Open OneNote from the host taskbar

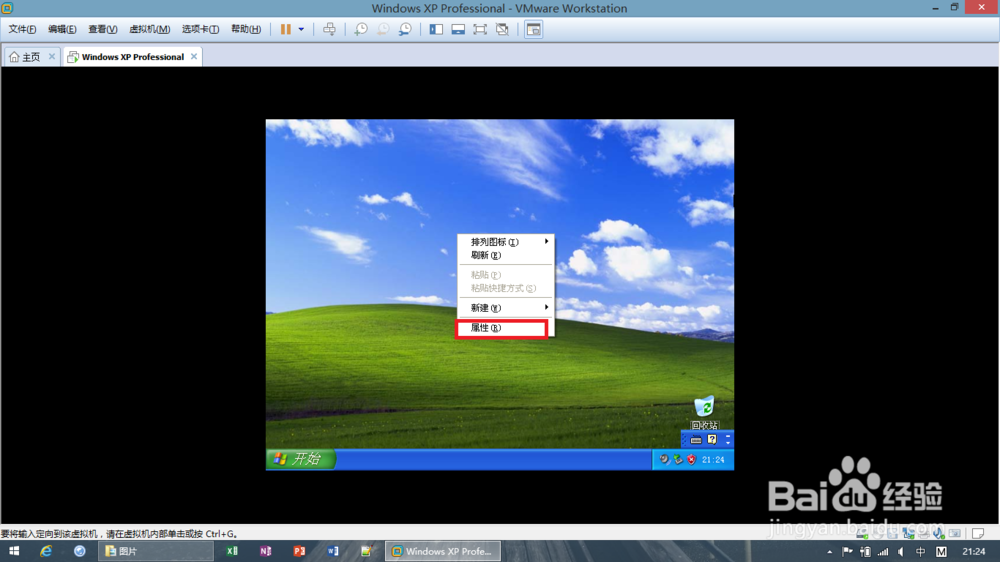[x=266, y=551]
